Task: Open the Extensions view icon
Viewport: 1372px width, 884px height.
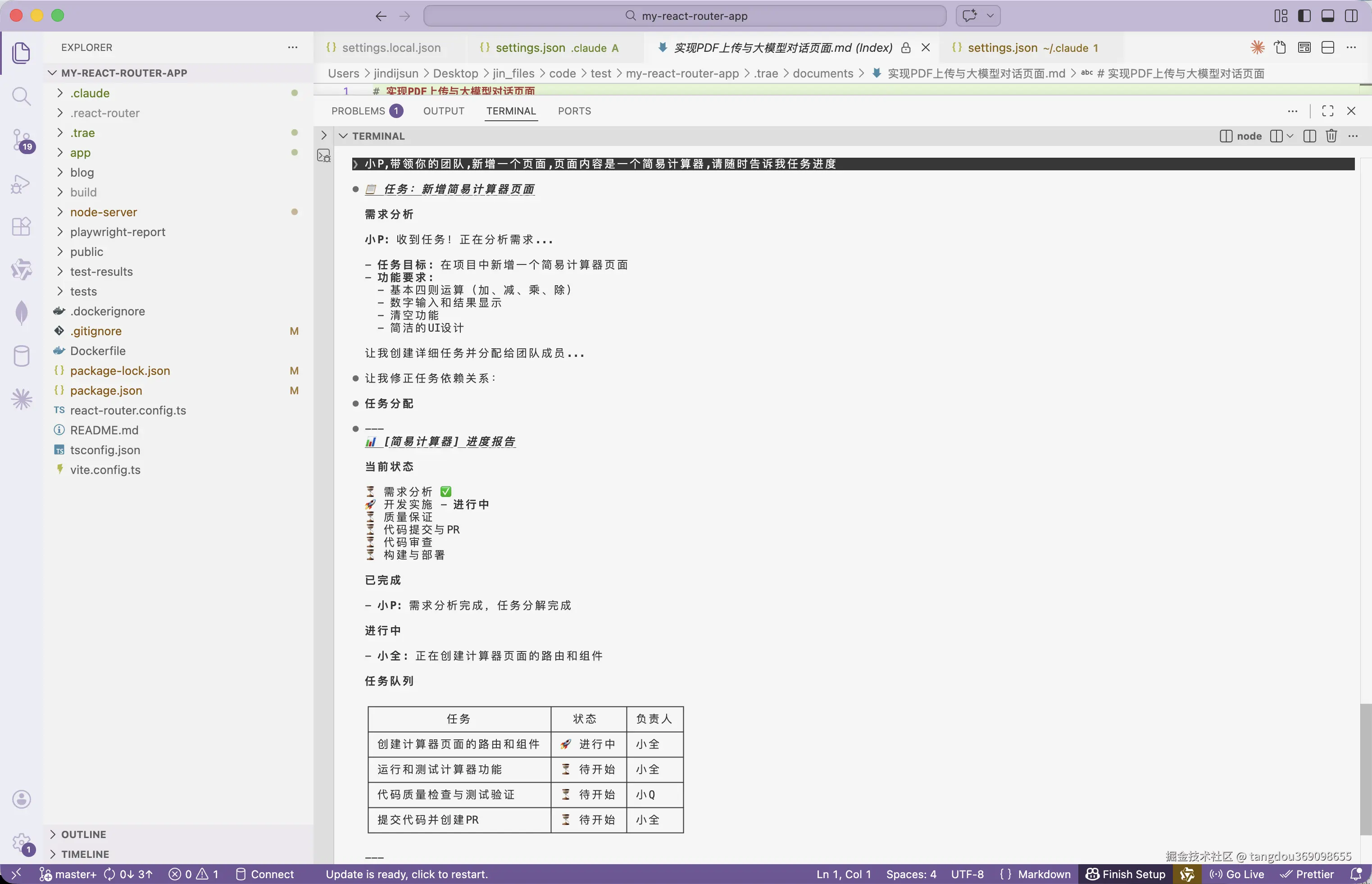Action: 21,227
